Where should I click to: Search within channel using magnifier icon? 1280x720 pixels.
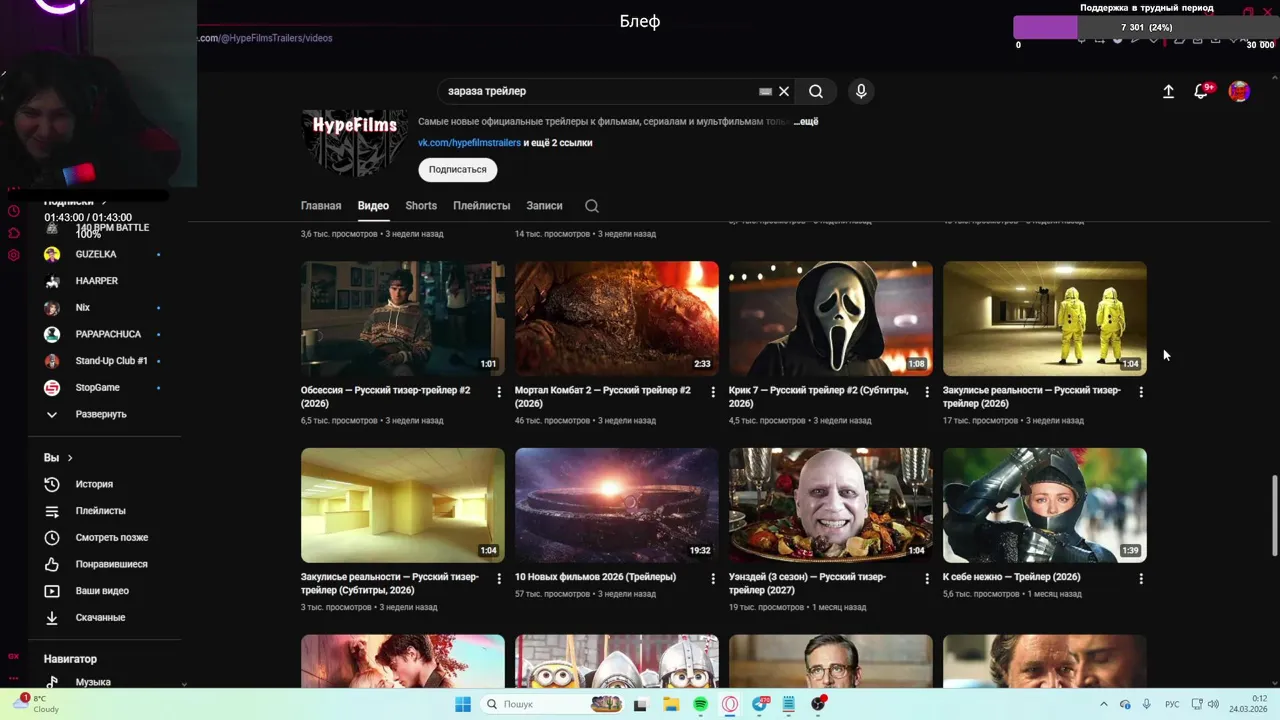(x=592, y=206)
